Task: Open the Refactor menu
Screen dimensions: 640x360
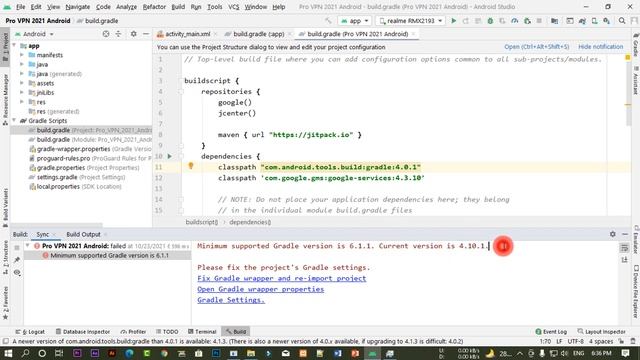Action: coord(154,7)
